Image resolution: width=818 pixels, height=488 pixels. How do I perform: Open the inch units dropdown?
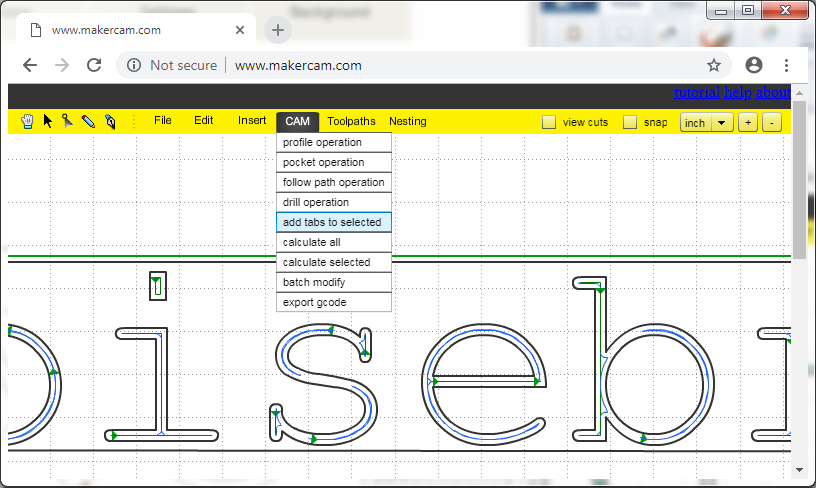[707, 123]
